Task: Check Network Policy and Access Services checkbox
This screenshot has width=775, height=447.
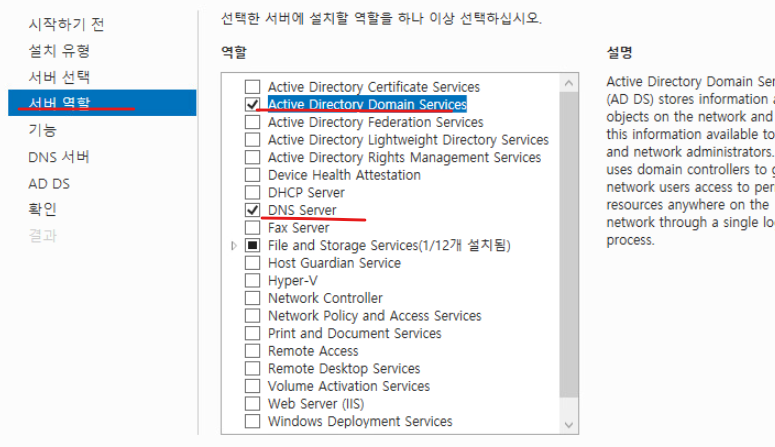Action: point(253,315)
